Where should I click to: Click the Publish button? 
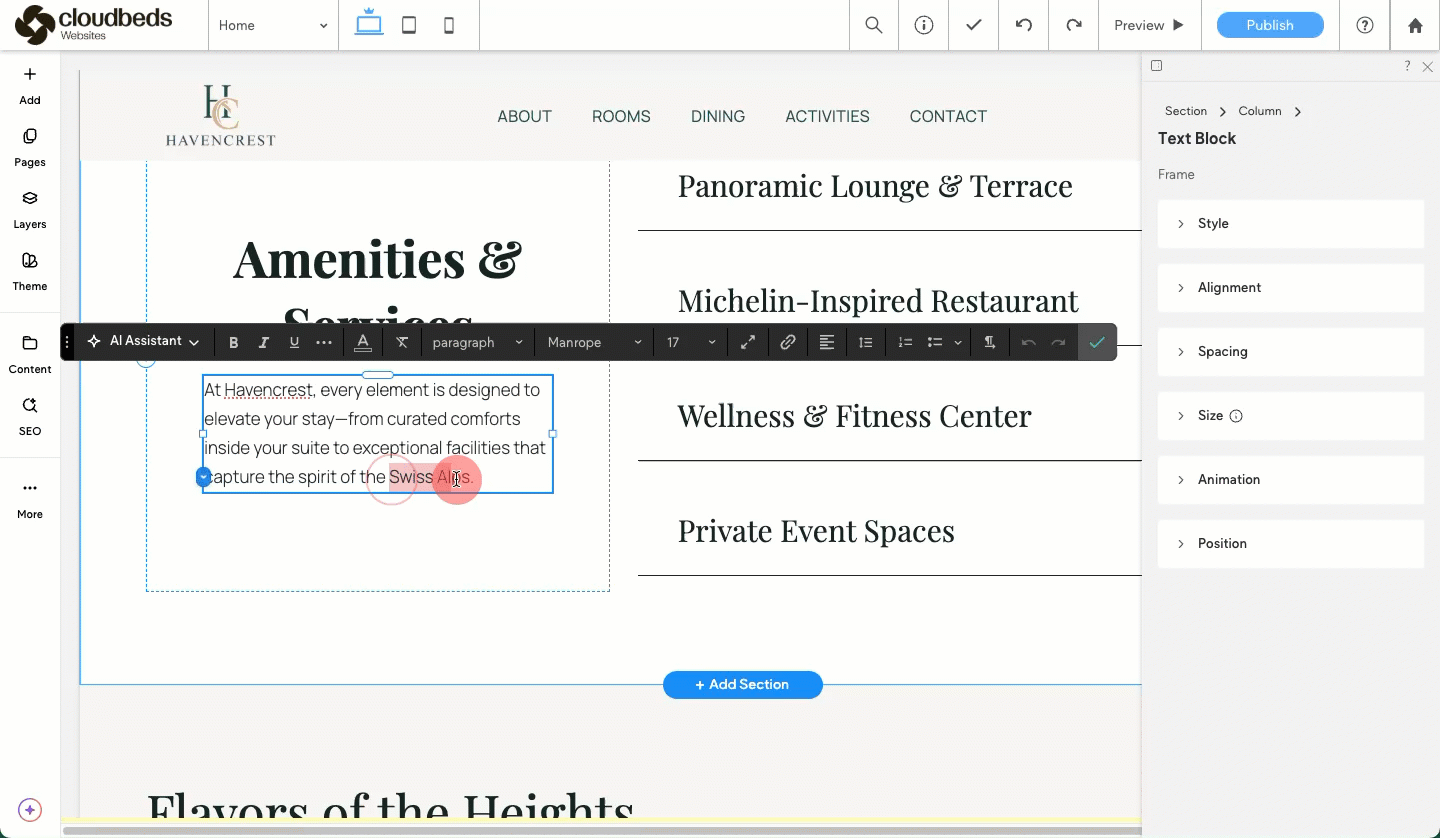(1270, 25)
